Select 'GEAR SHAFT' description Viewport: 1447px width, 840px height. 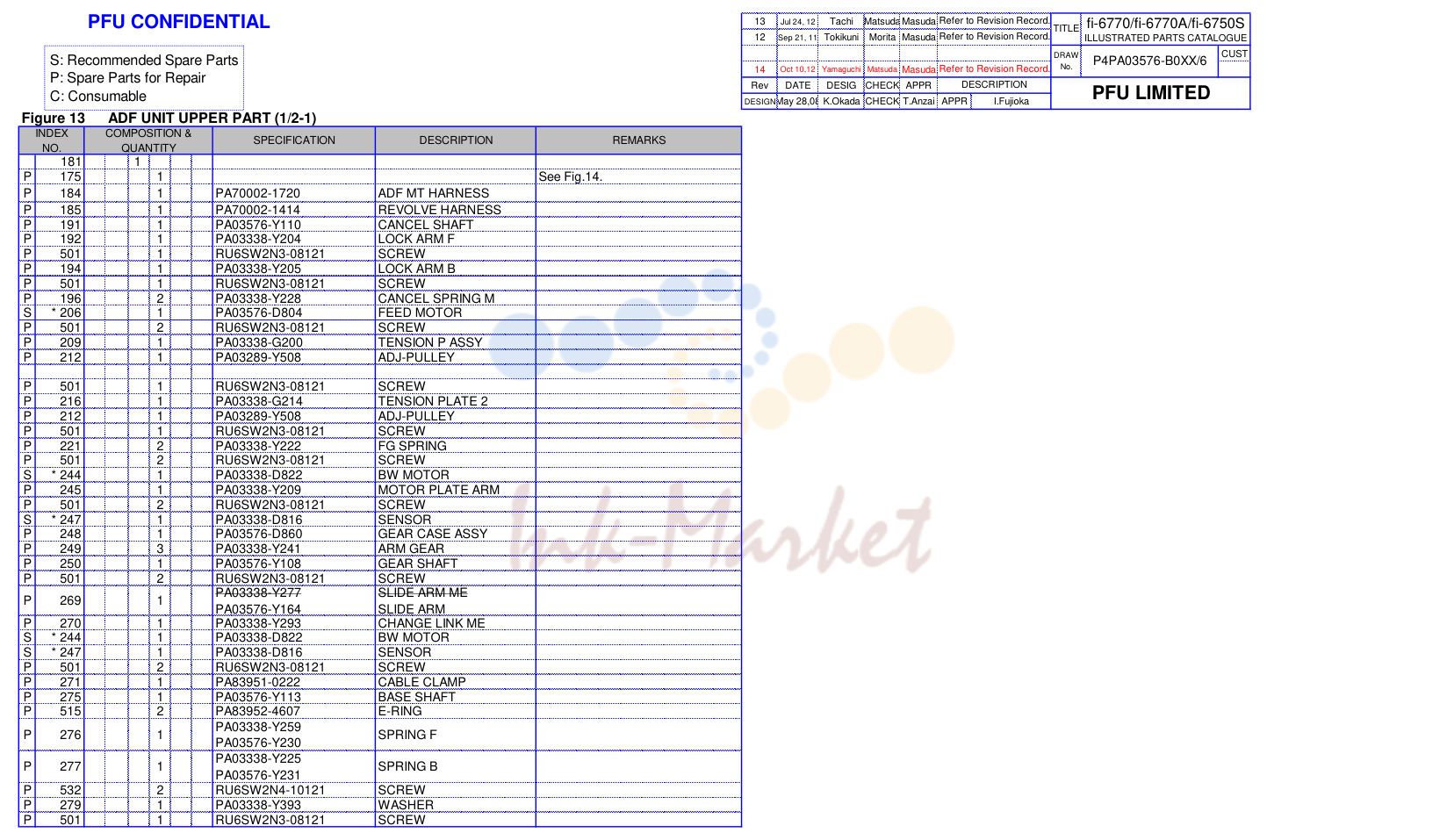coord(418,564)
